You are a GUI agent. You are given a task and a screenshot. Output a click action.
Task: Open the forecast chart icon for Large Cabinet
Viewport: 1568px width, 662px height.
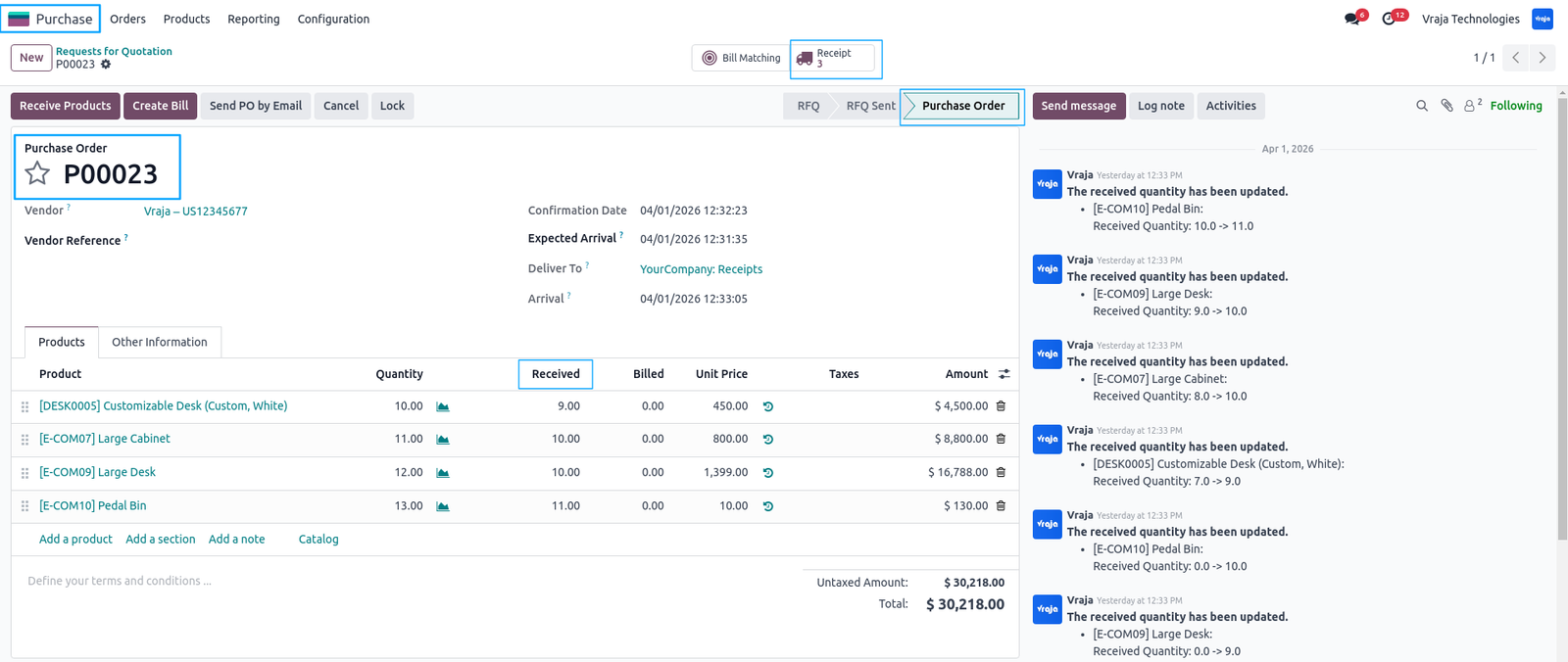click(x=443, y=440)
